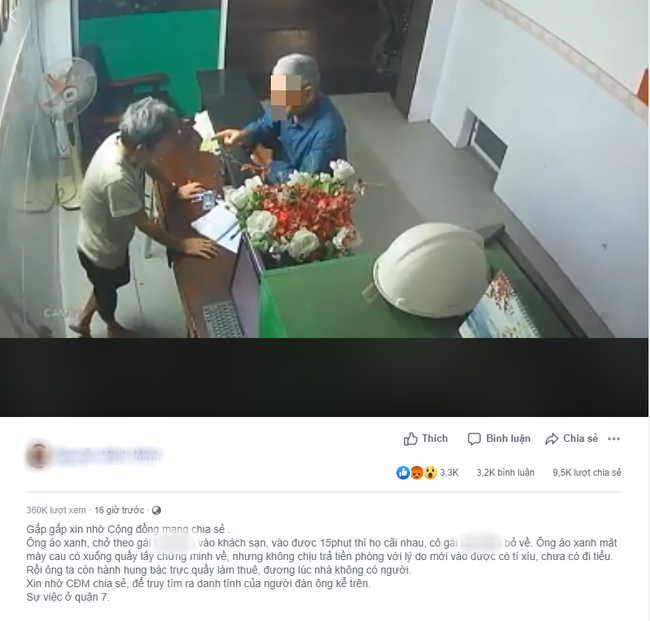Click the angry reaction emoji
The width and height of the screenshot is (650, 621).
pyautogui.click(x=417, y=473)
